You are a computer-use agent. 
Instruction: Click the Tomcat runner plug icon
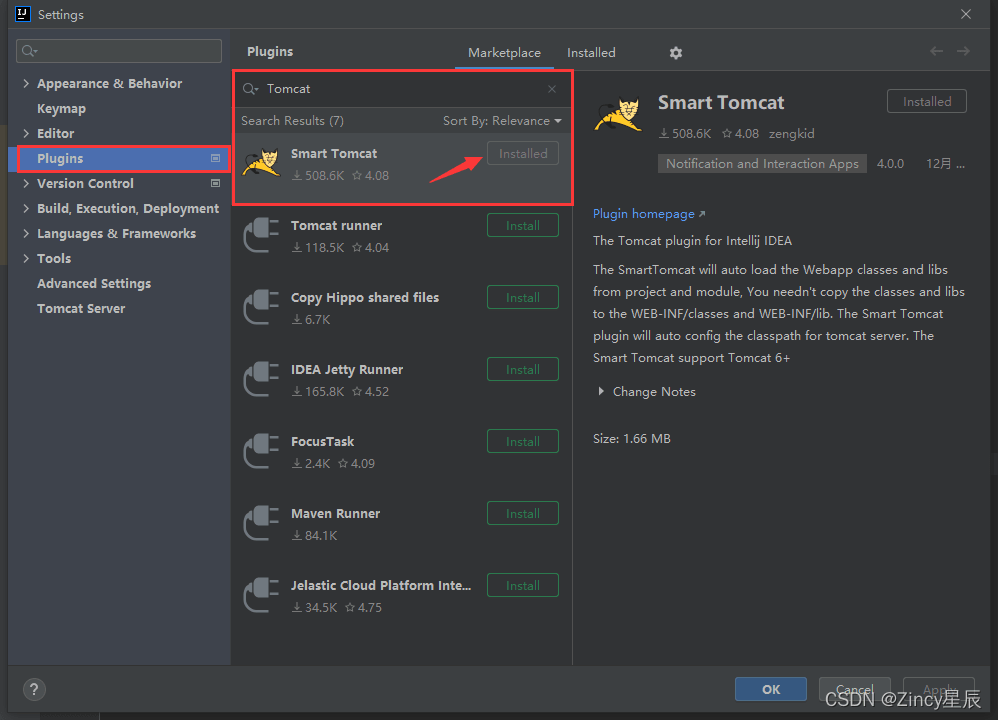pos(262,236)
